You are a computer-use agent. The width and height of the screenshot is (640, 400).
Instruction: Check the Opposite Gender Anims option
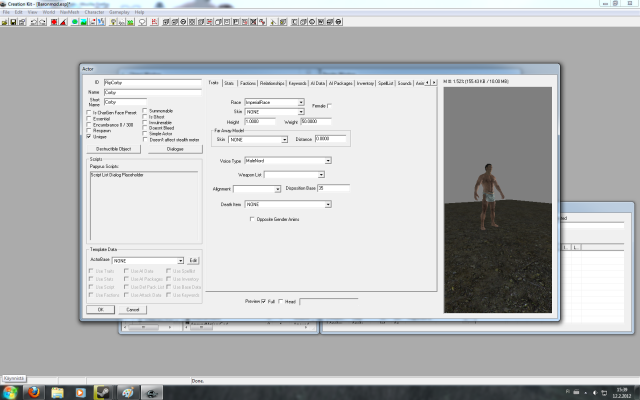(x=251, y=218)
